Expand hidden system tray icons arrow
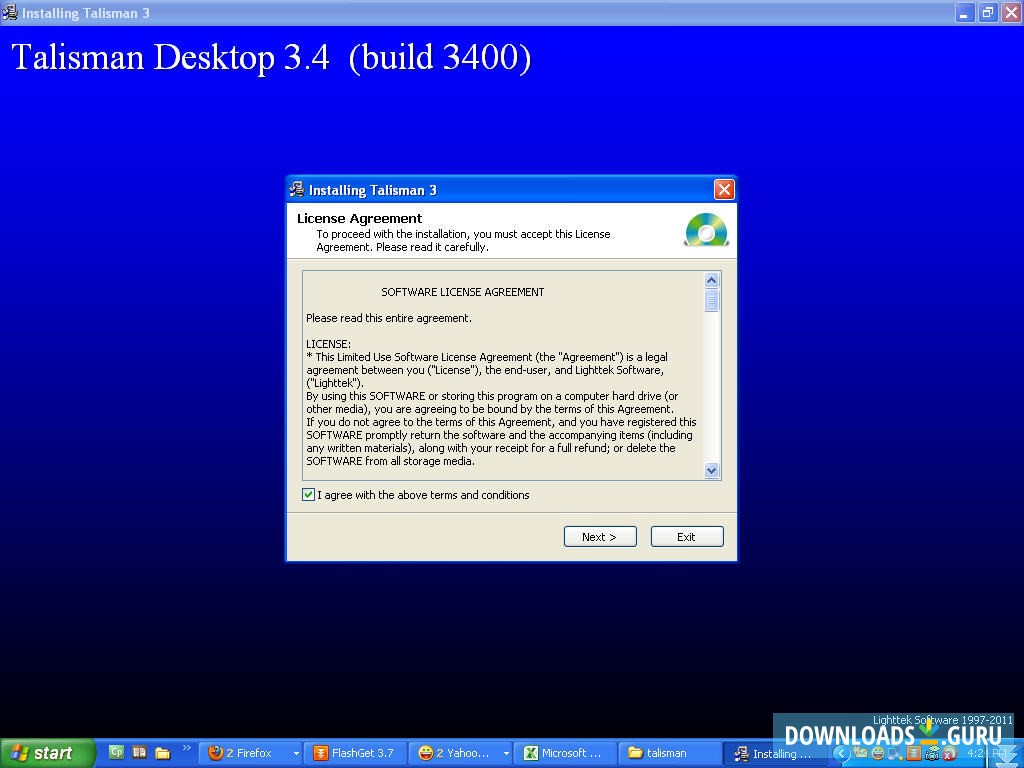This screenshot has width=1024, height=768. tap(841, 754)
